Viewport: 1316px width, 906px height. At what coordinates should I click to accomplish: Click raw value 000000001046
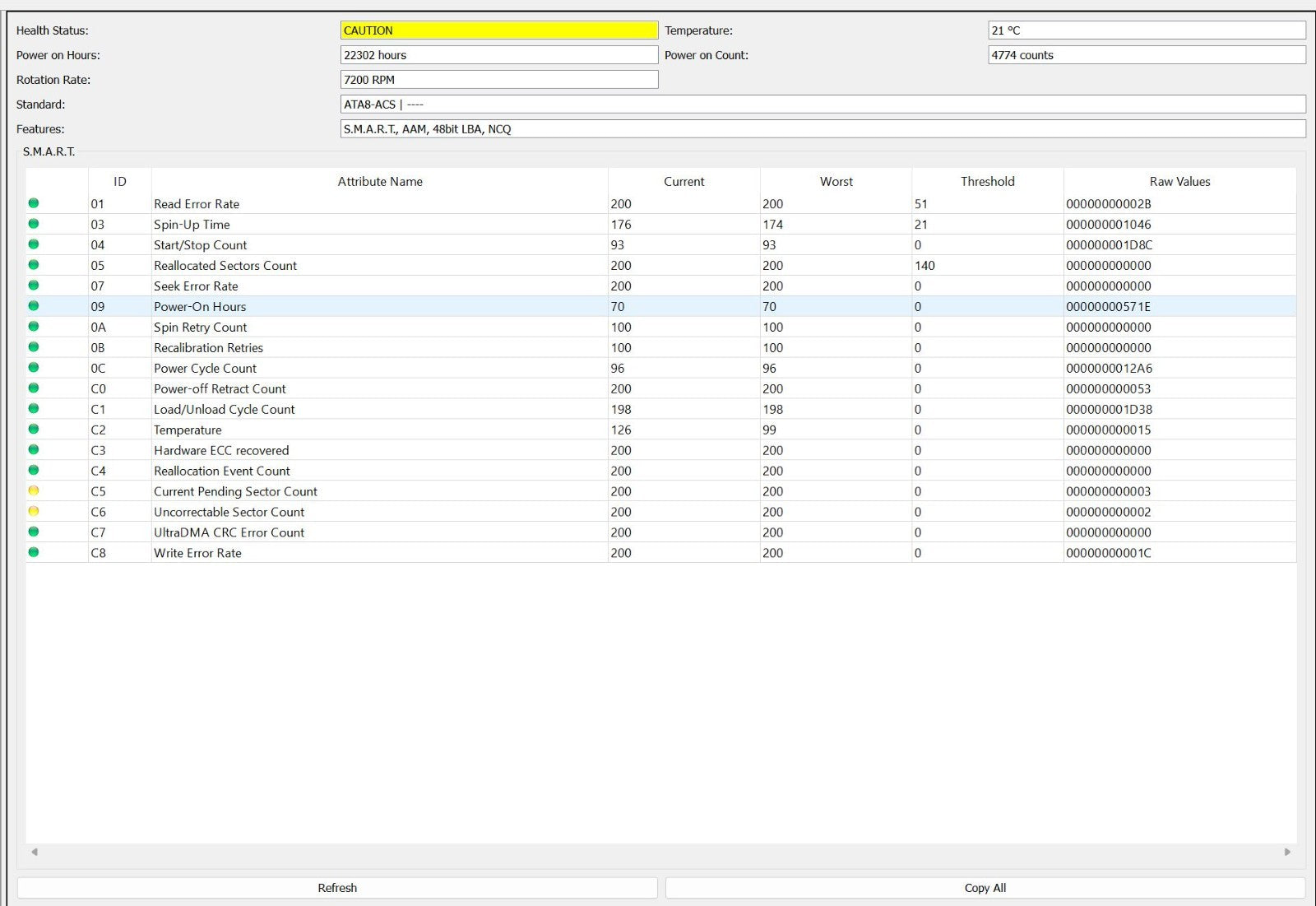(1109, 225)
